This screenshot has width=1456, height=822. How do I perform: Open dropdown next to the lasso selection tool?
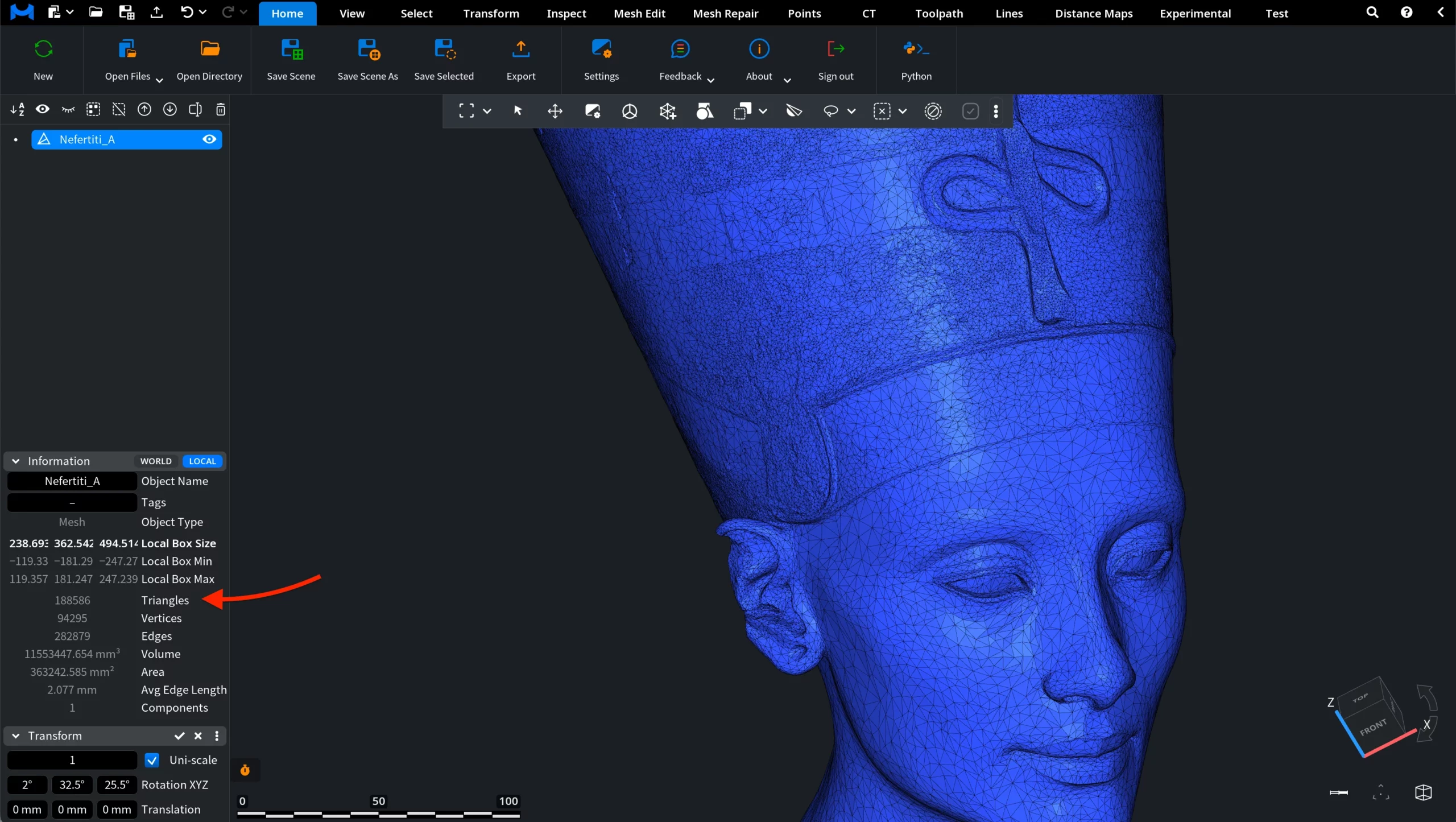(x=851, y=111)
